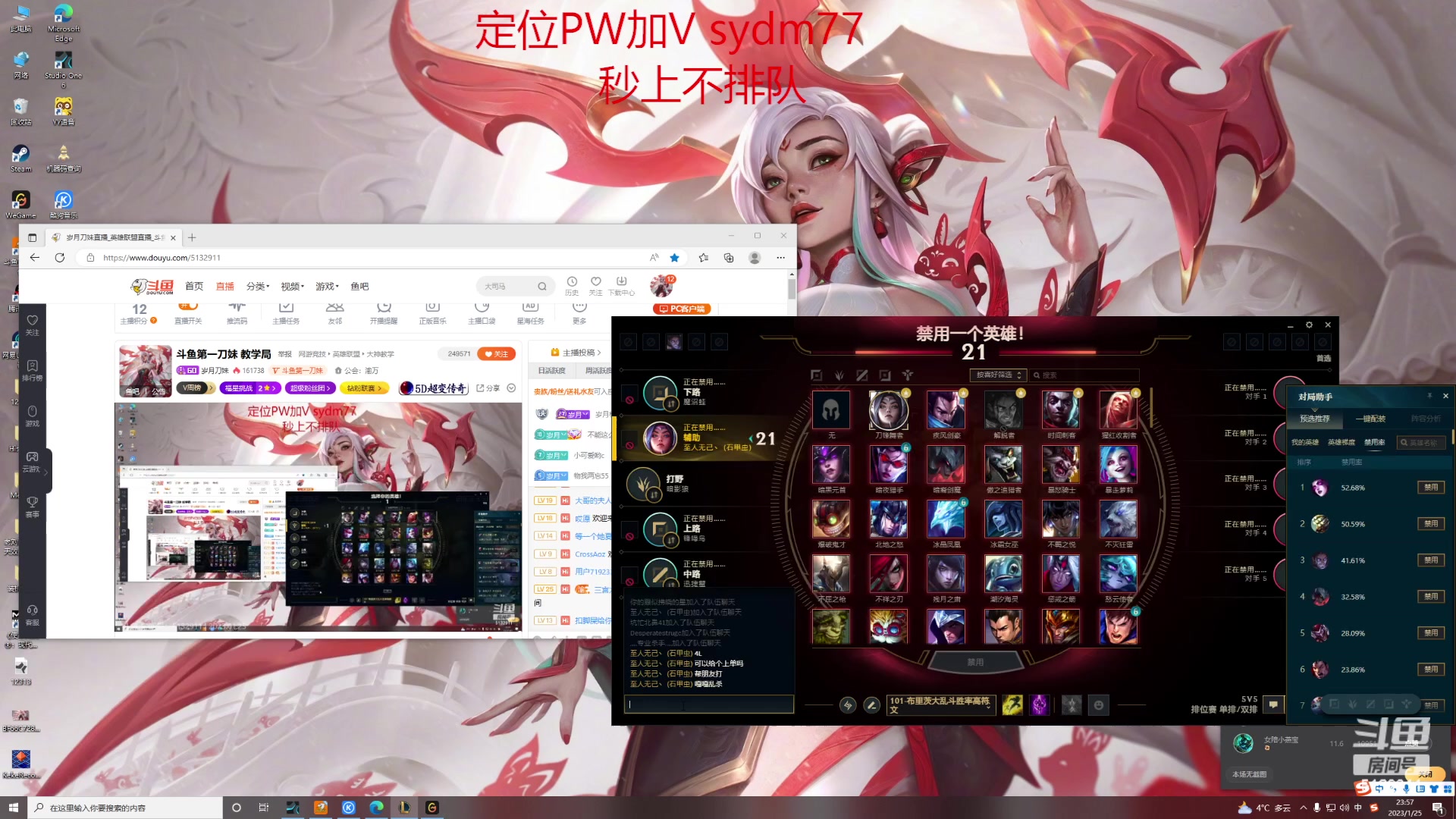
Task: Click the champion search field
Action: coord(1084,375)
